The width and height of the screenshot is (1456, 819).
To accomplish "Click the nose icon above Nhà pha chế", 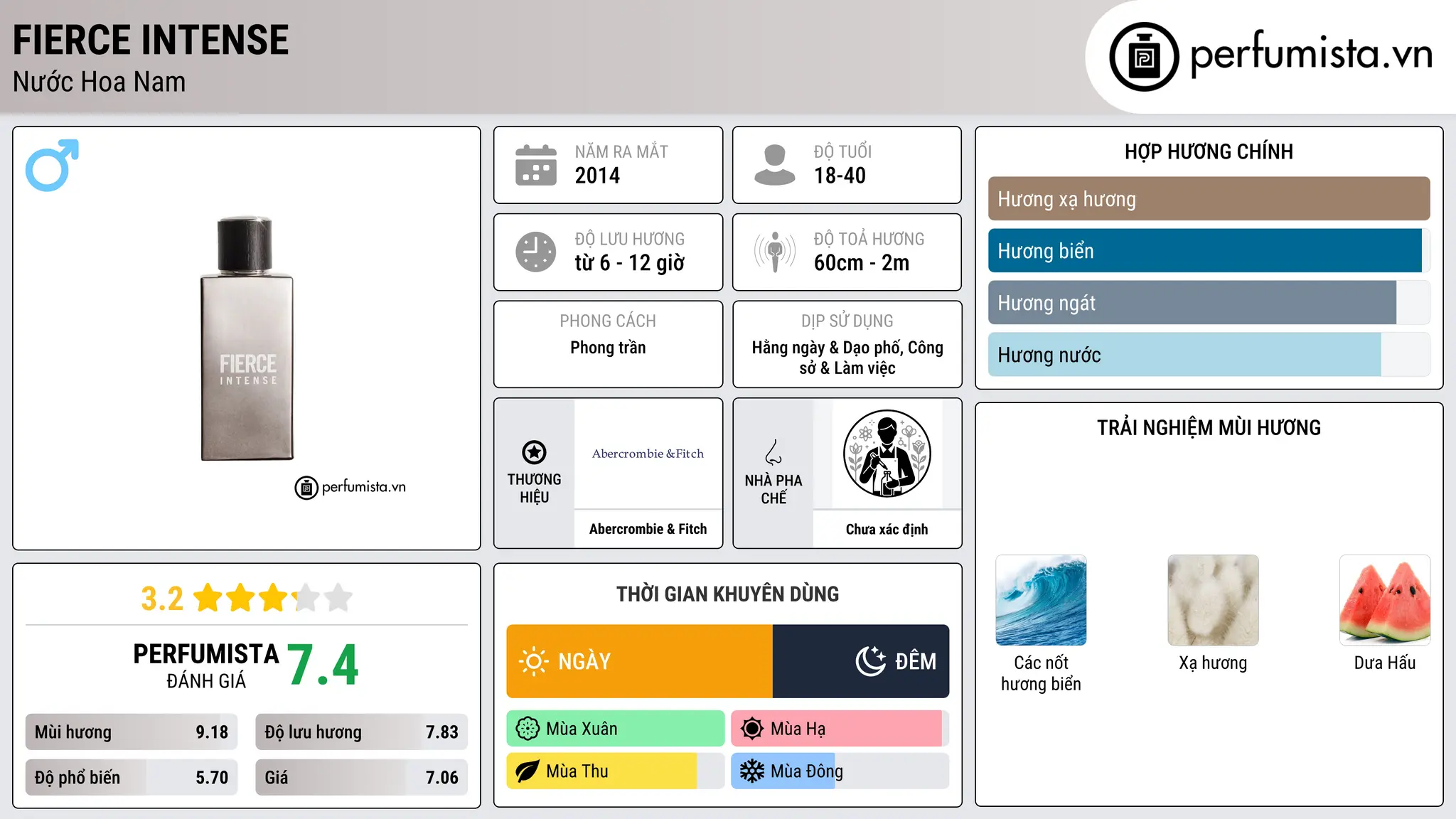I will 773,452.
